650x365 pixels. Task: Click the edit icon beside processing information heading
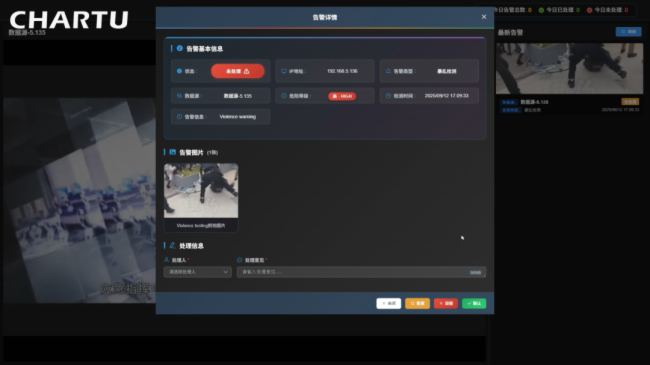[x=172, y=246]
